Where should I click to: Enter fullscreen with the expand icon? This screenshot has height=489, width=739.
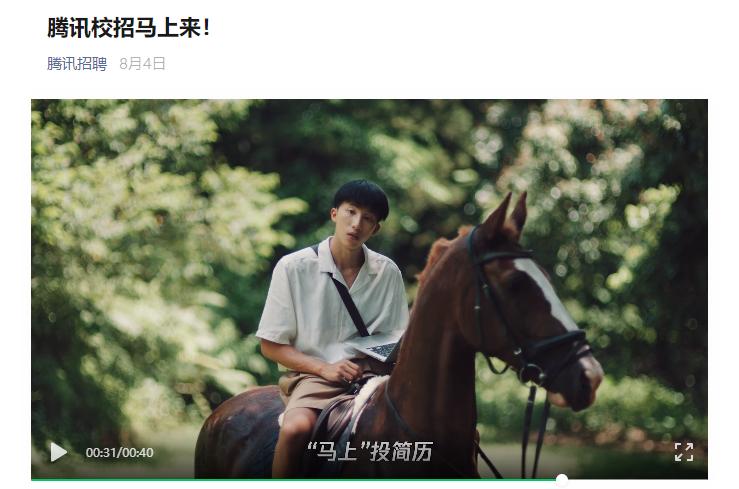click(x=684, y=452)
